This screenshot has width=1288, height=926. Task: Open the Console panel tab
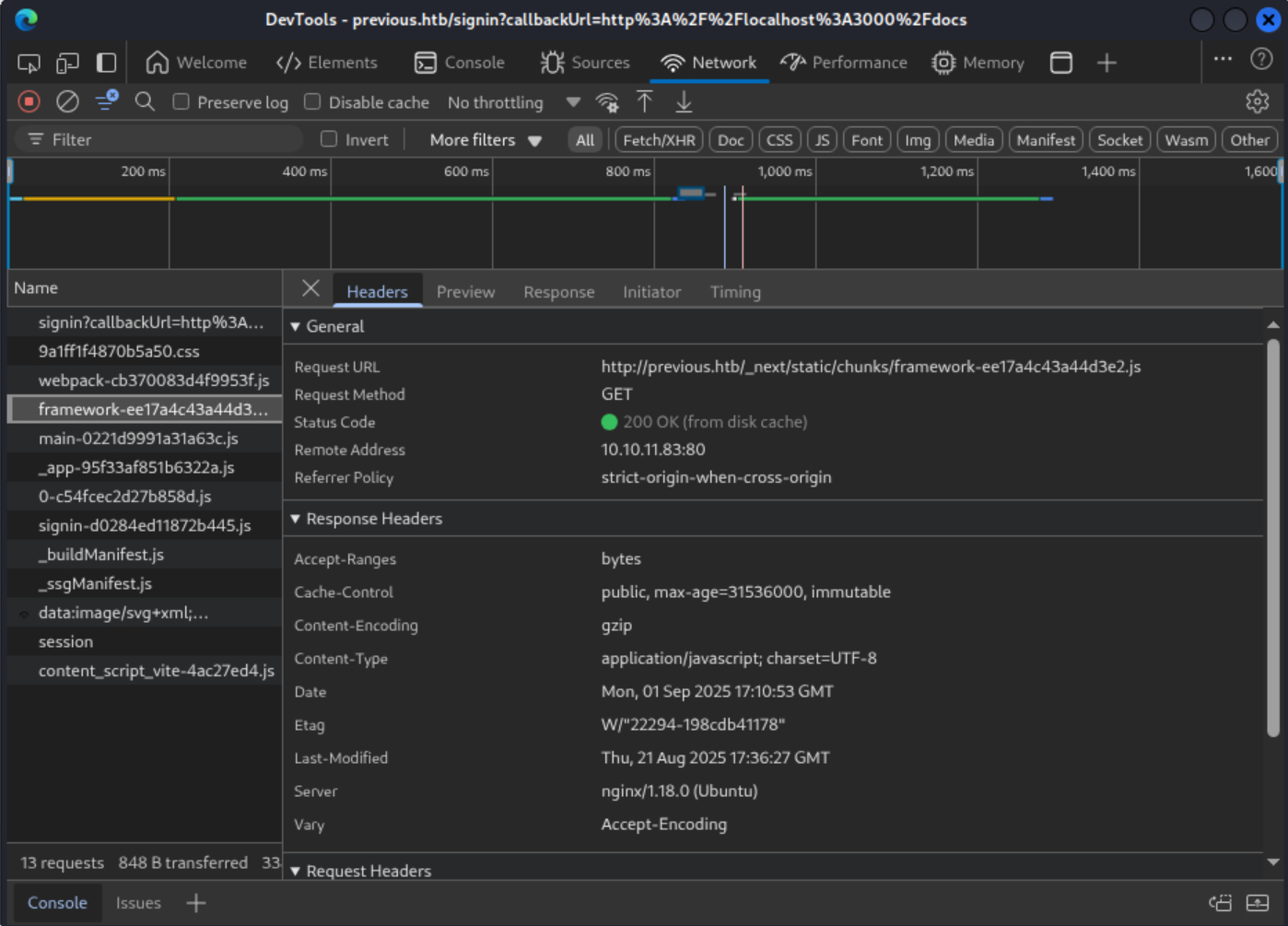click(460, 63)
